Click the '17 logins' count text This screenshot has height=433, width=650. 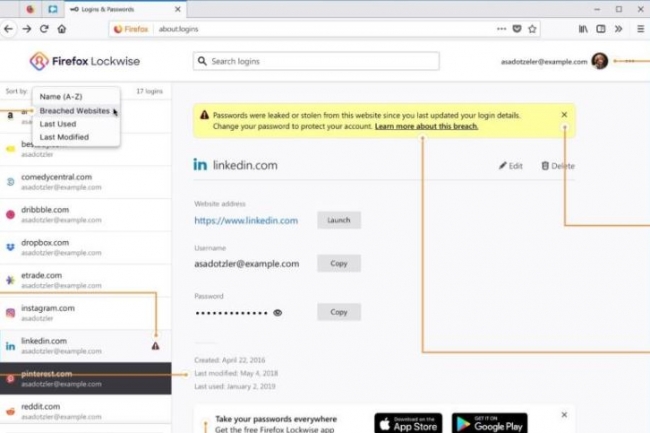click(150, 91)
